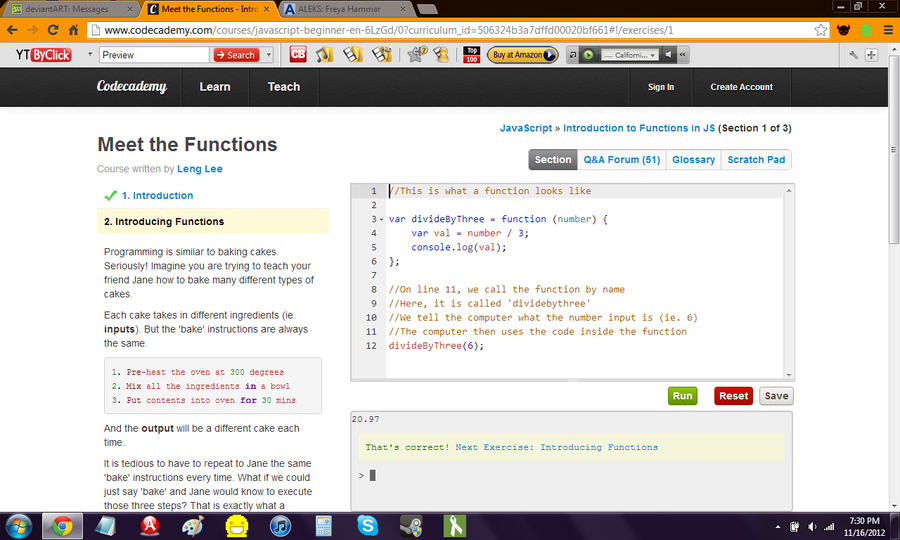Screen dimensions: 900x540
Task: Switch to the deviantART: Messages tab
Action: pyautogui.click(x=66, y=9)
